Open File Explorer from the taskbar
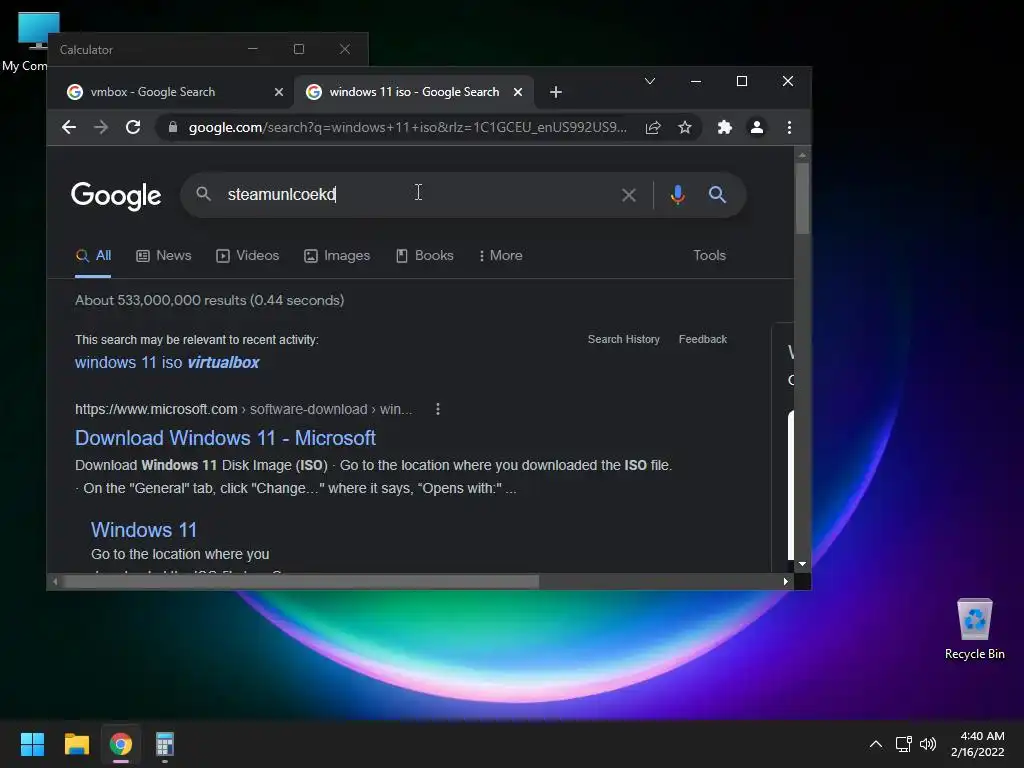1024x768 pixels. 76,744
